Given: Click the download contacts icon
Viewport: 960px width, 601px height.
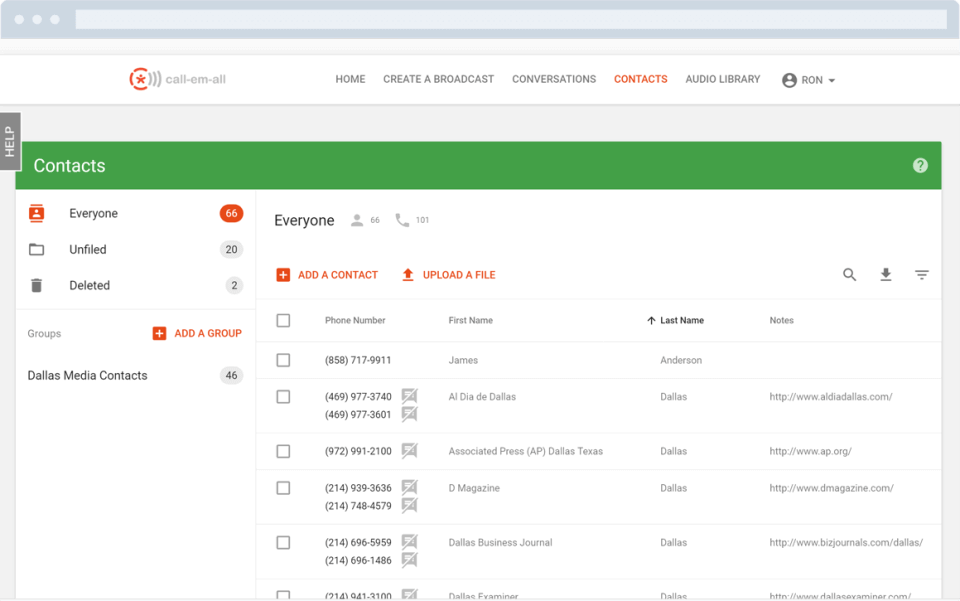Looking at the screenshot, I should pyautogui.click(x=886, y=274).
